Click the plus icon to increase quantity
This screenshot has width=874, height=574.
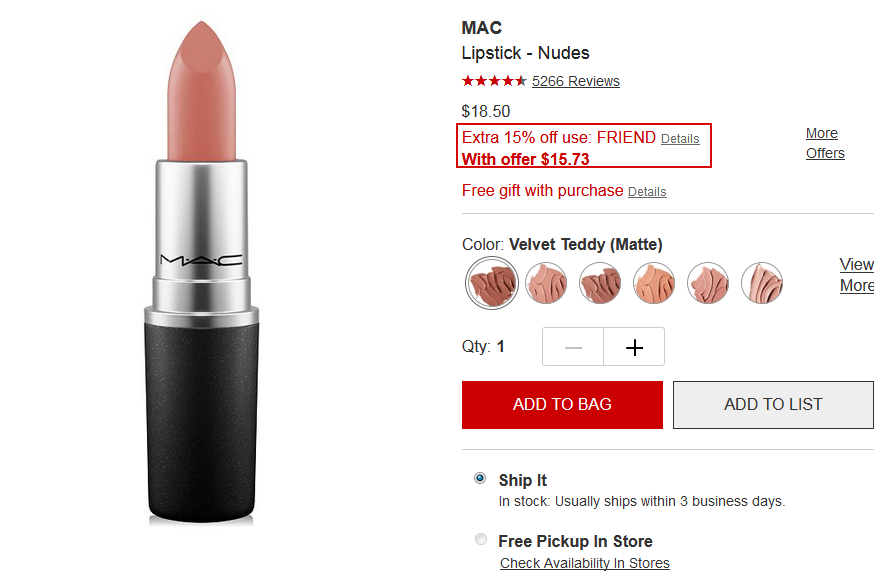pyautogui.click(x=634, y=347)
